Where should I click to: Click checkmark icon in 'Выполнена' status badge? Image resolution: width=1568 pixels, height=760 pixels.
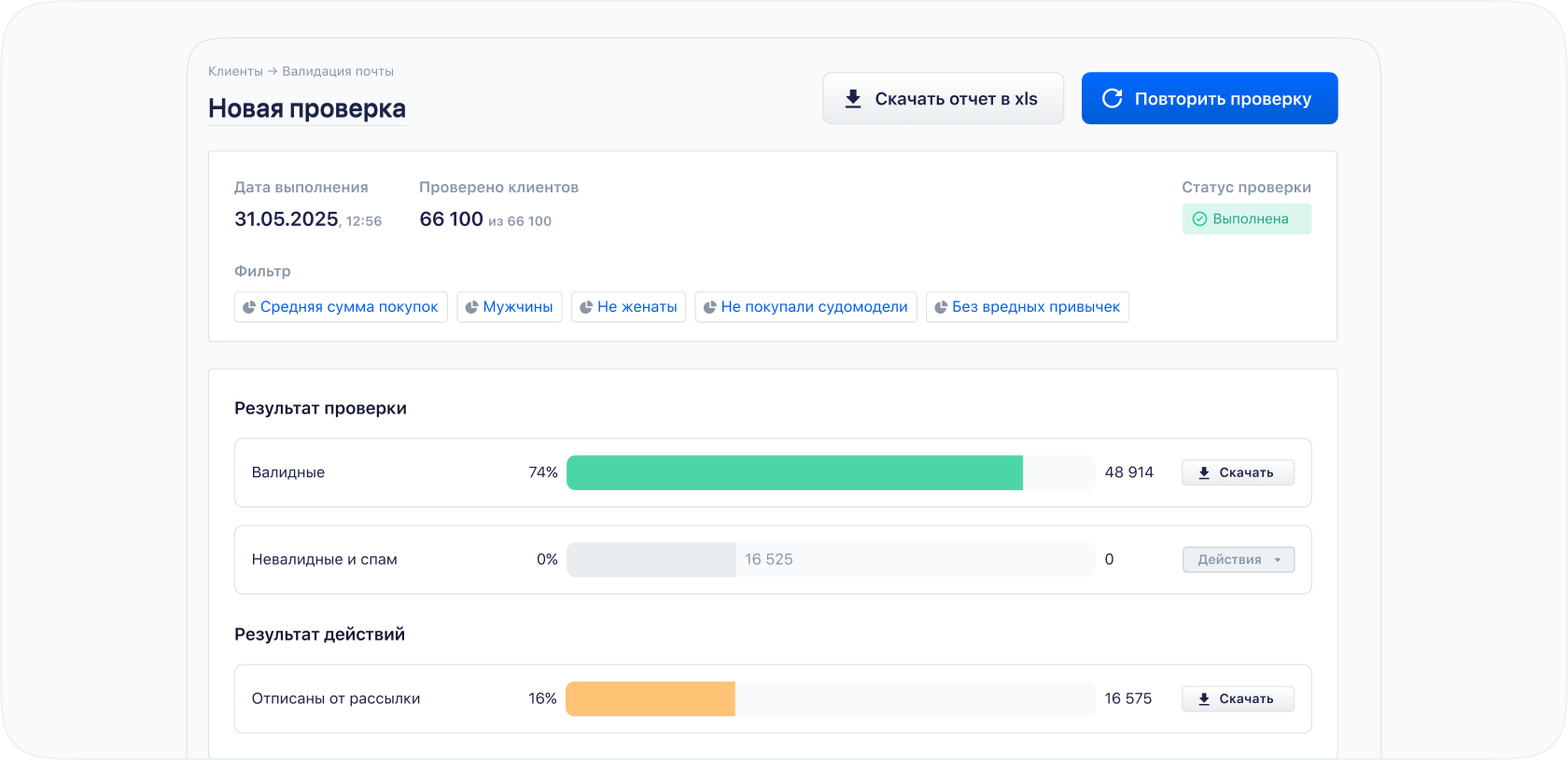click(x=1199, y=218)
